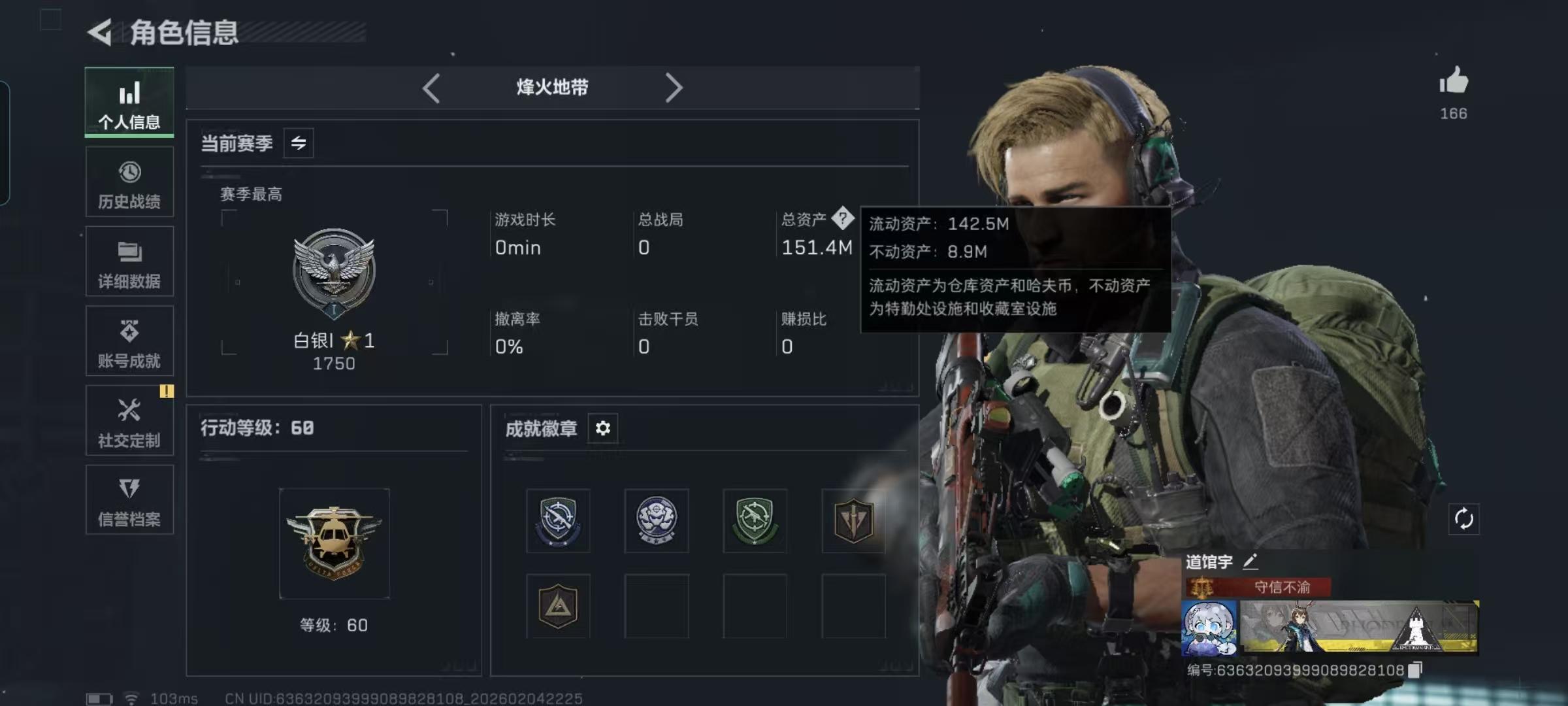The width and height of the screenshot is (1568, 706).
Task: Open the 社交定制 tools icon
Action: point(129,411)
